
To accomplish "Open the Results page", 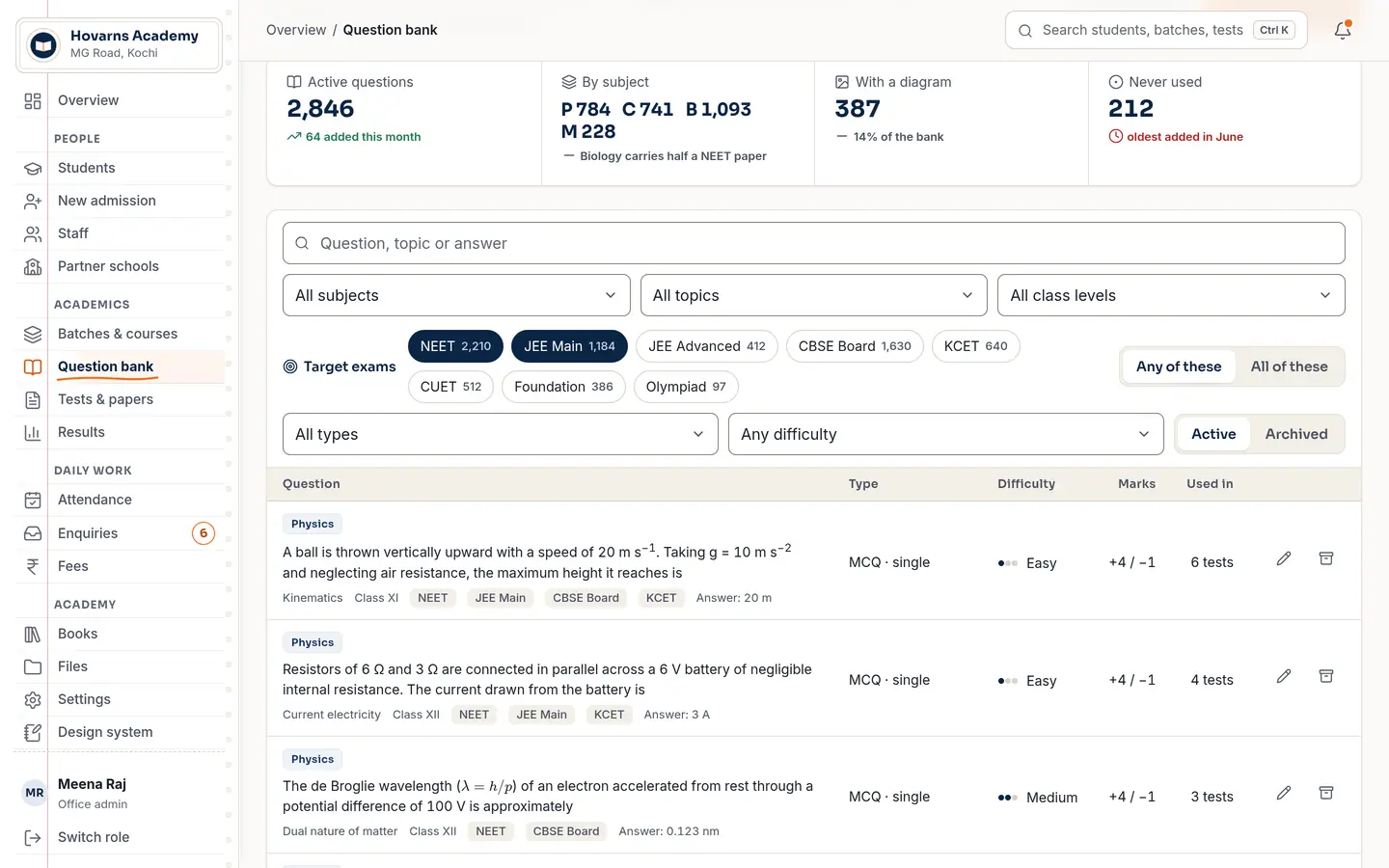I will 120,432.
